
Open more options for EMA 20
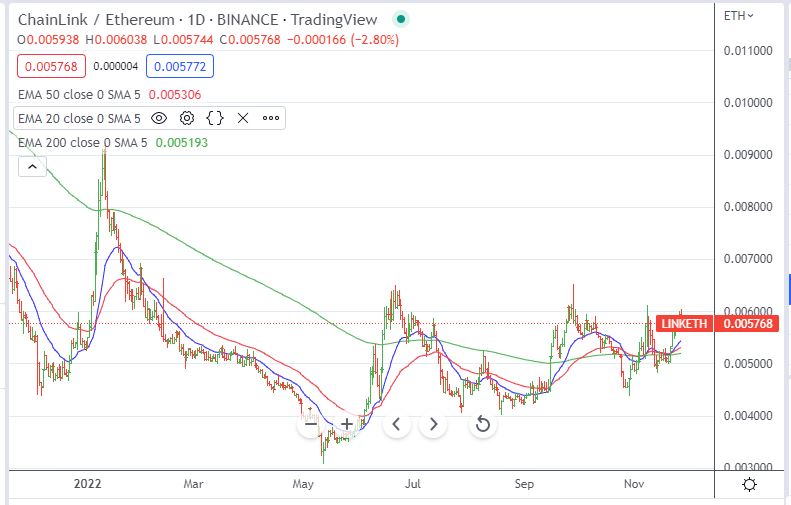coord(271,119)
